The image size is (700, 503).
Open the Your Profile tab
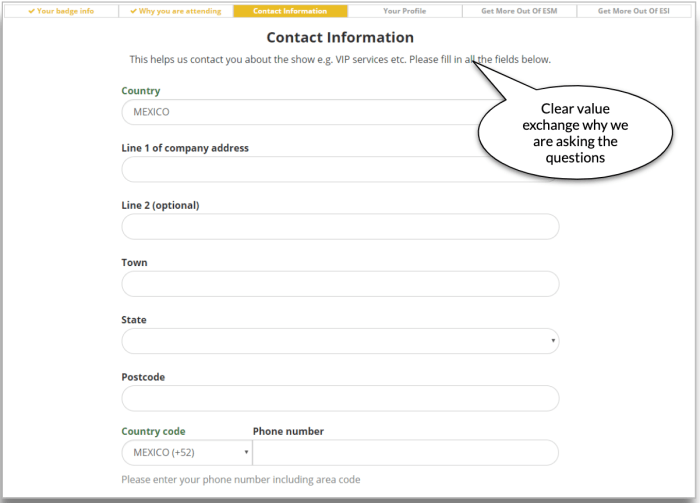tap(405, 11)
